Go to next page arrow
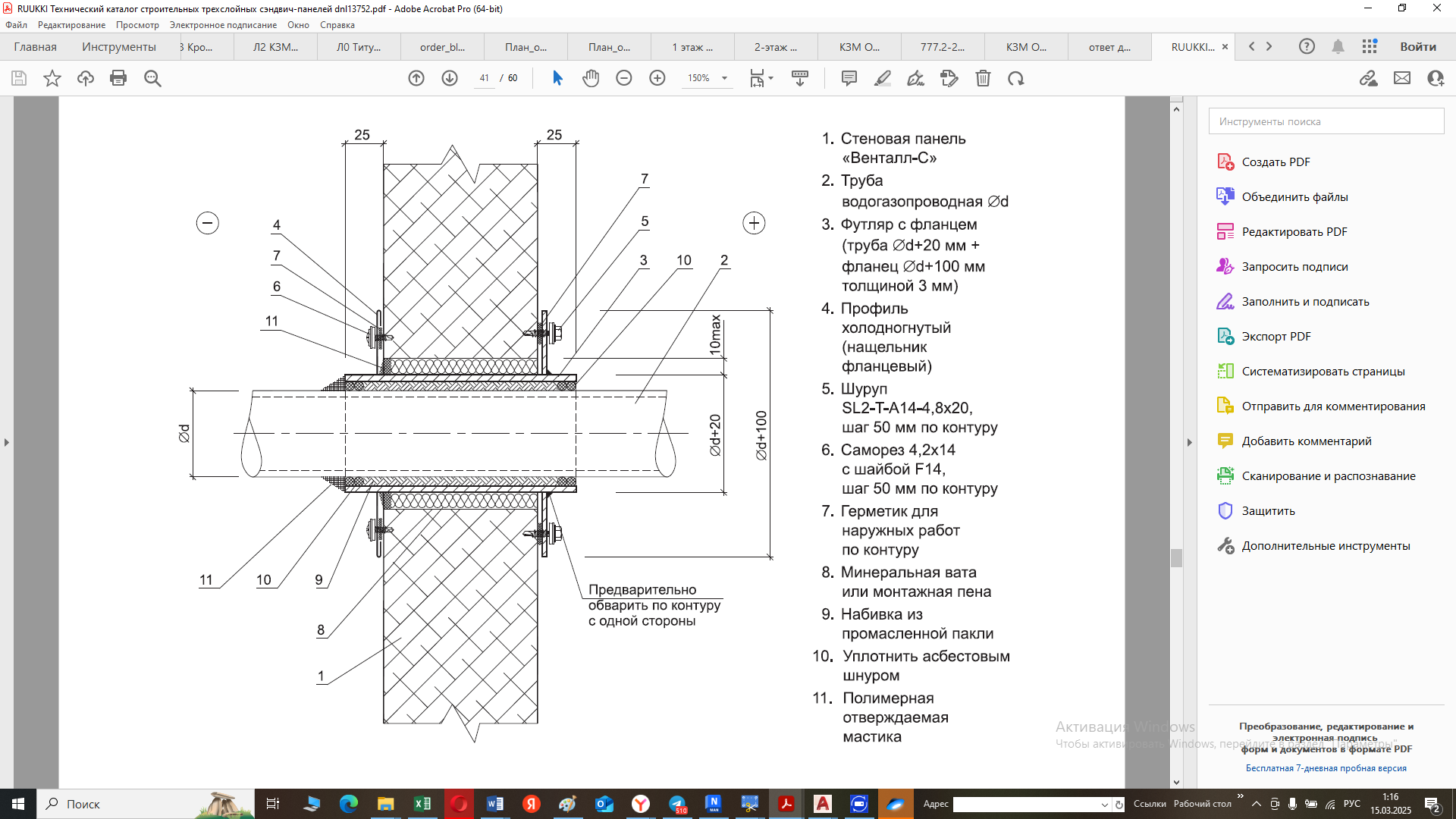1456x819 pixels. coord(450,78)
